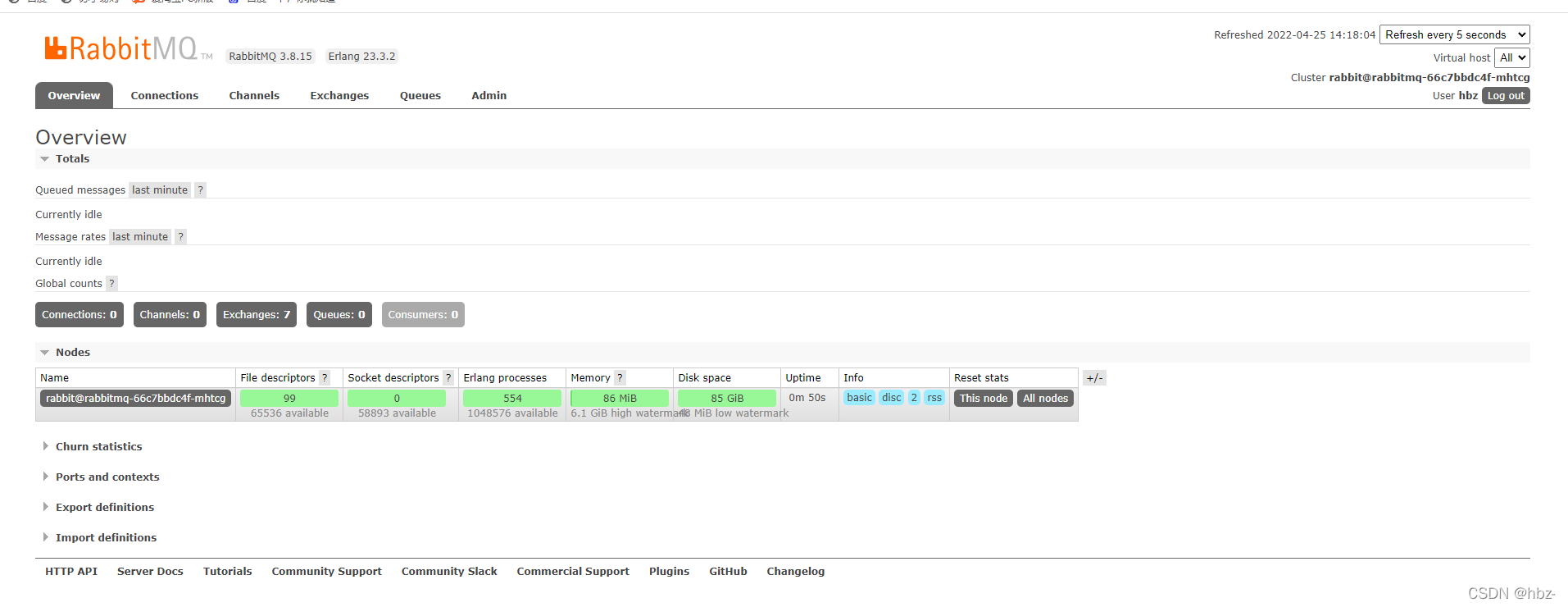This screenshot has height=607, width=1568.
Task: Open the GitHub footer link
Action: (728, 572)
